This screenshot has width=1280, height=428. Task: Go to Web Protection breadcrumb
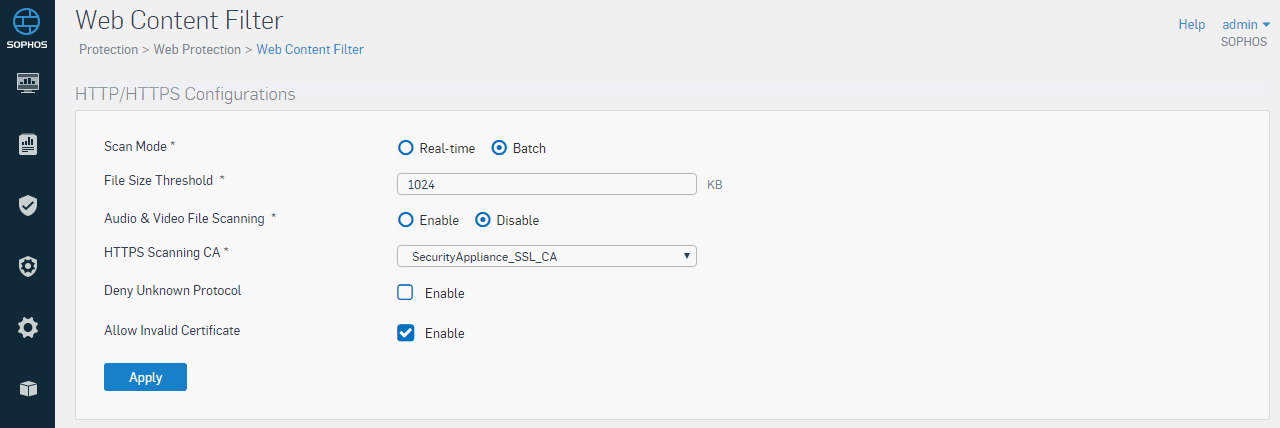point(197,49)
